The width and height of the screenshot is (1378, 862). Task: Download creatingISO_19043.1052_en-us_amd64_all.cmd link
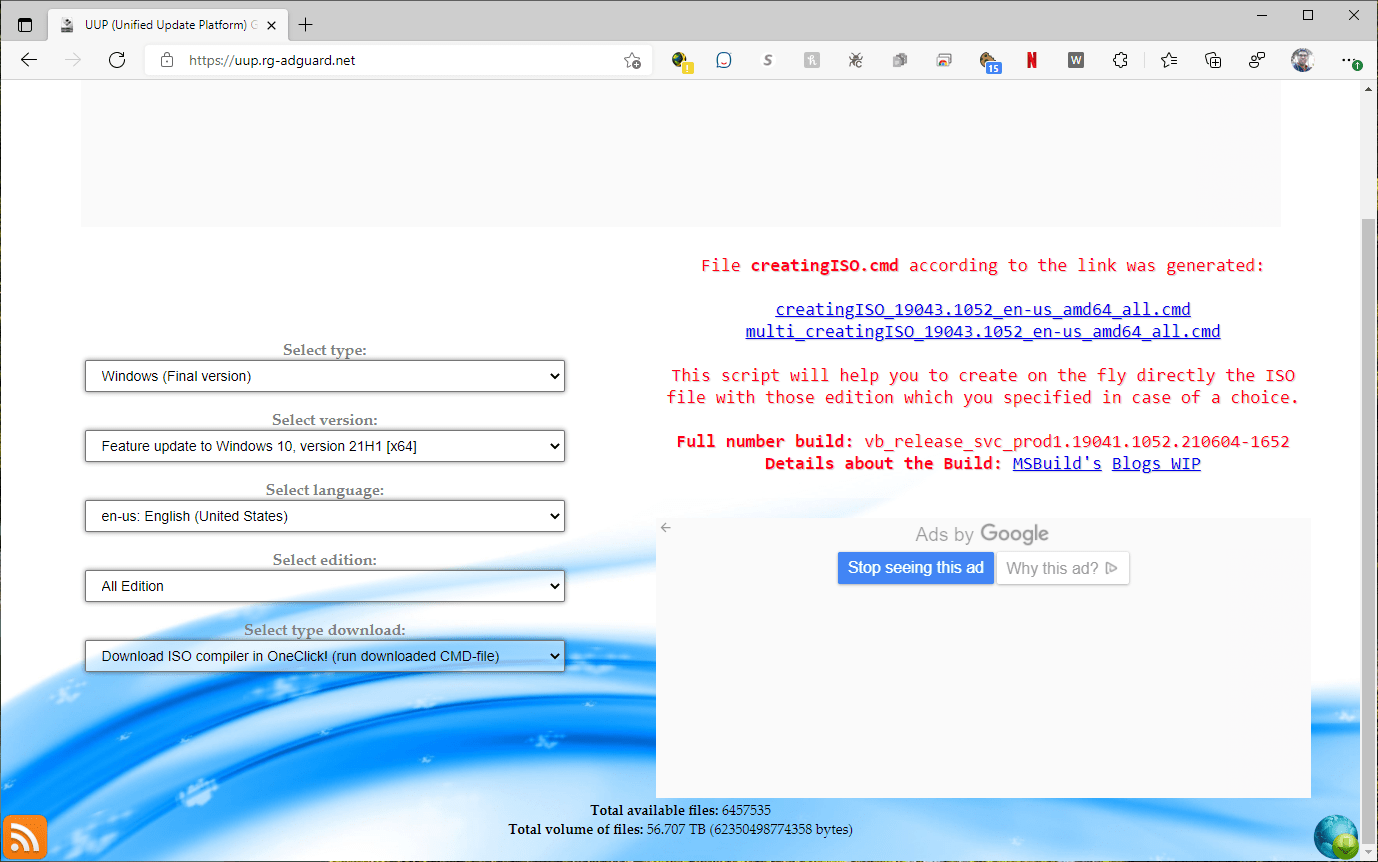pyautogui.click(x=982, y=309)
